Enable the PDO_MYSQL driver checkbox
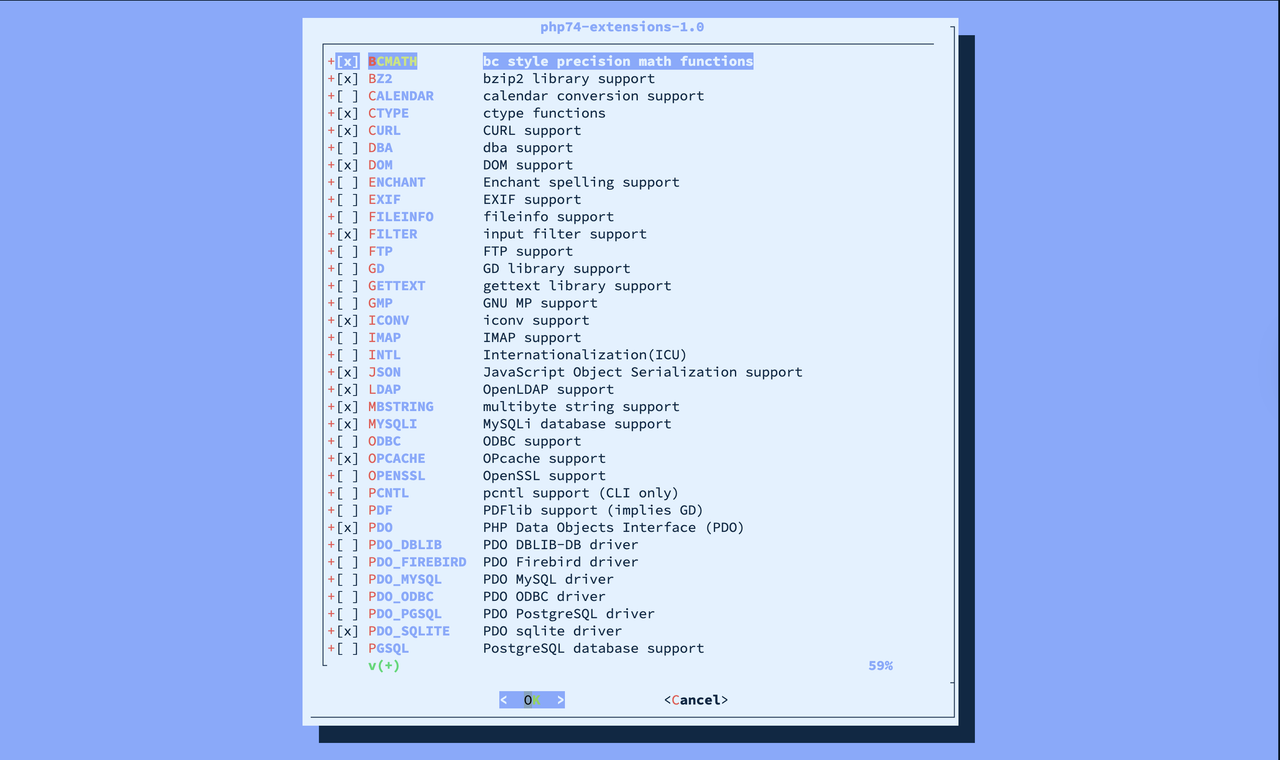Viewport: 1280px width, 760px height. [347, 579]
